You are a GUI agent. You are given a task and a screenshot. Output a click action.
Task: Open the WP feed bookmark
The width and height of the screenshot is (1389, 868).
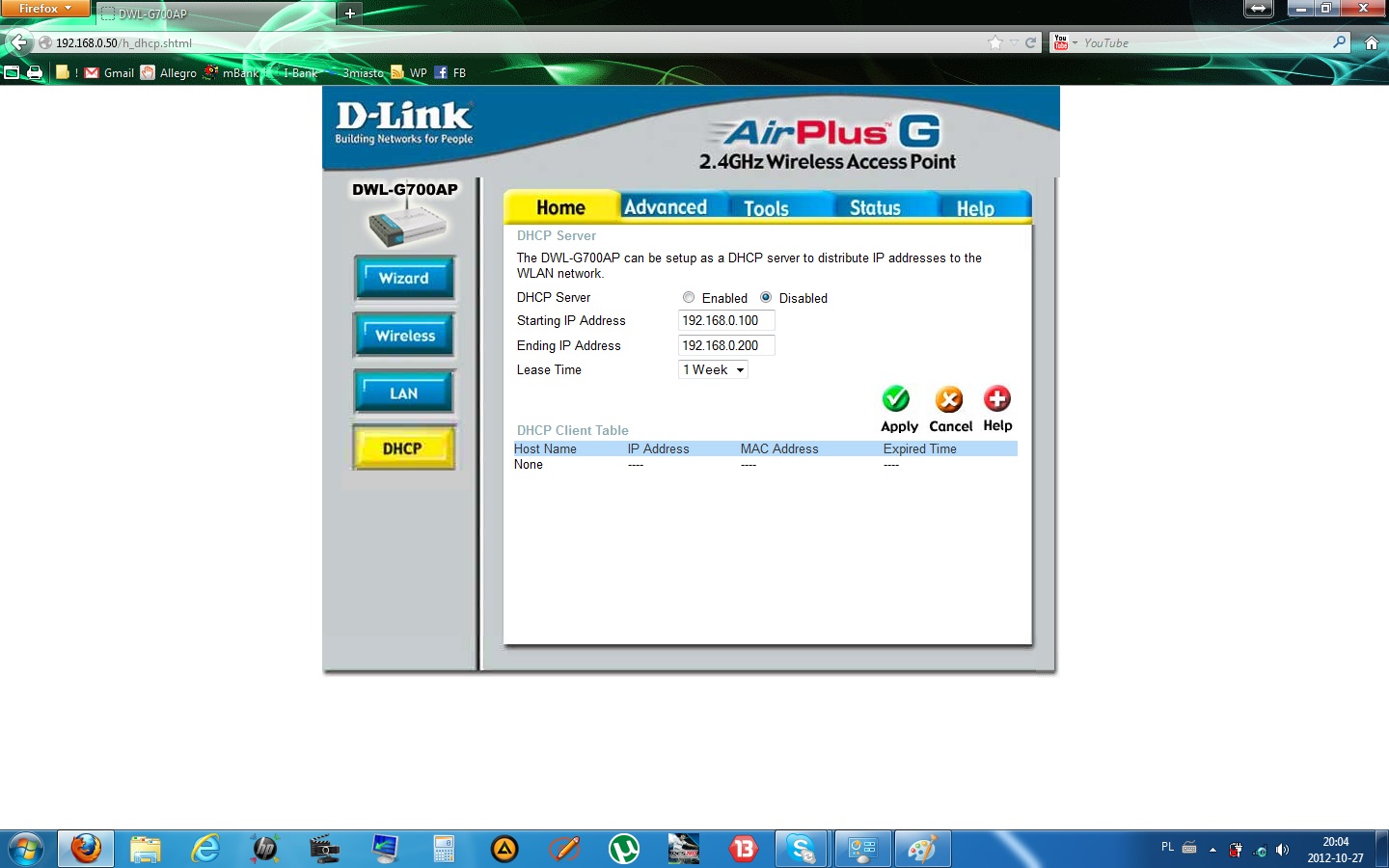coord(409,72)
